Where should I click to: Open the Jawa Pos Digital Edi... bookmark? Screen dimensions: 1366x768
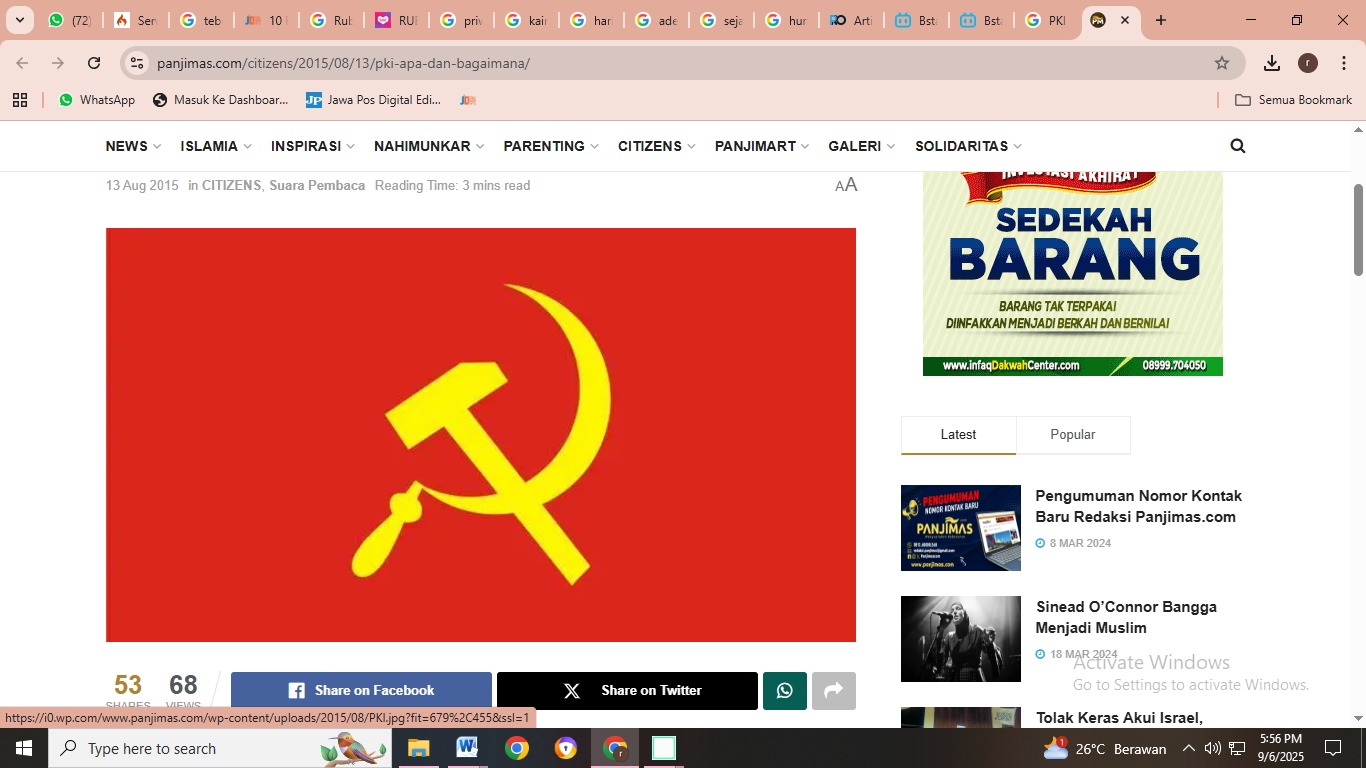point(373,100)
